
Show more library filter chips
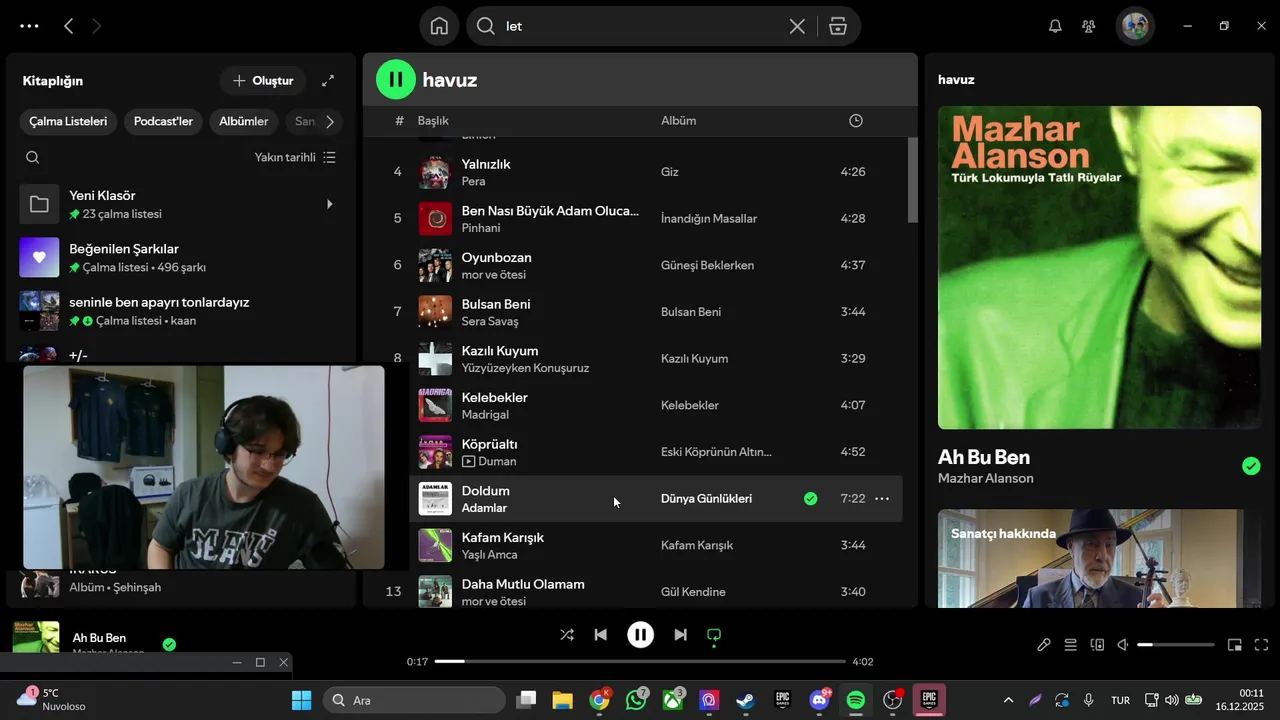click(x=329, y=121)
